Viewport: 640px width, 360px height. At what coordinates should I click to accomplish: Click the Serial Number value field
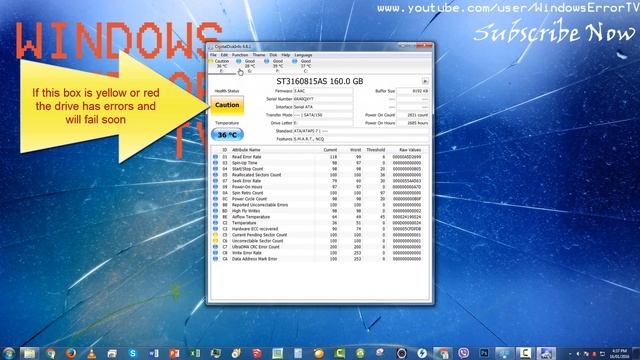[323, 99]
